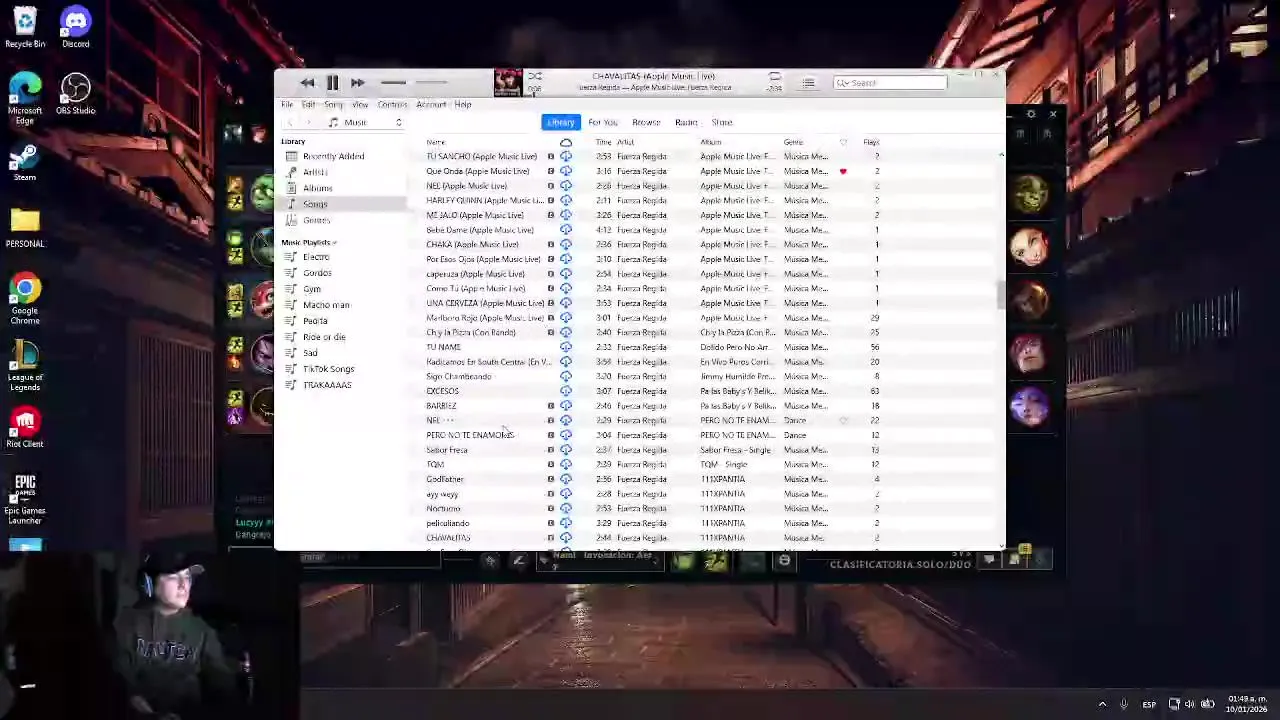Viewport: 1280px width, 720px height.
Task: Download EXCESOS via its cloud icon
Action: coord(566,391)
